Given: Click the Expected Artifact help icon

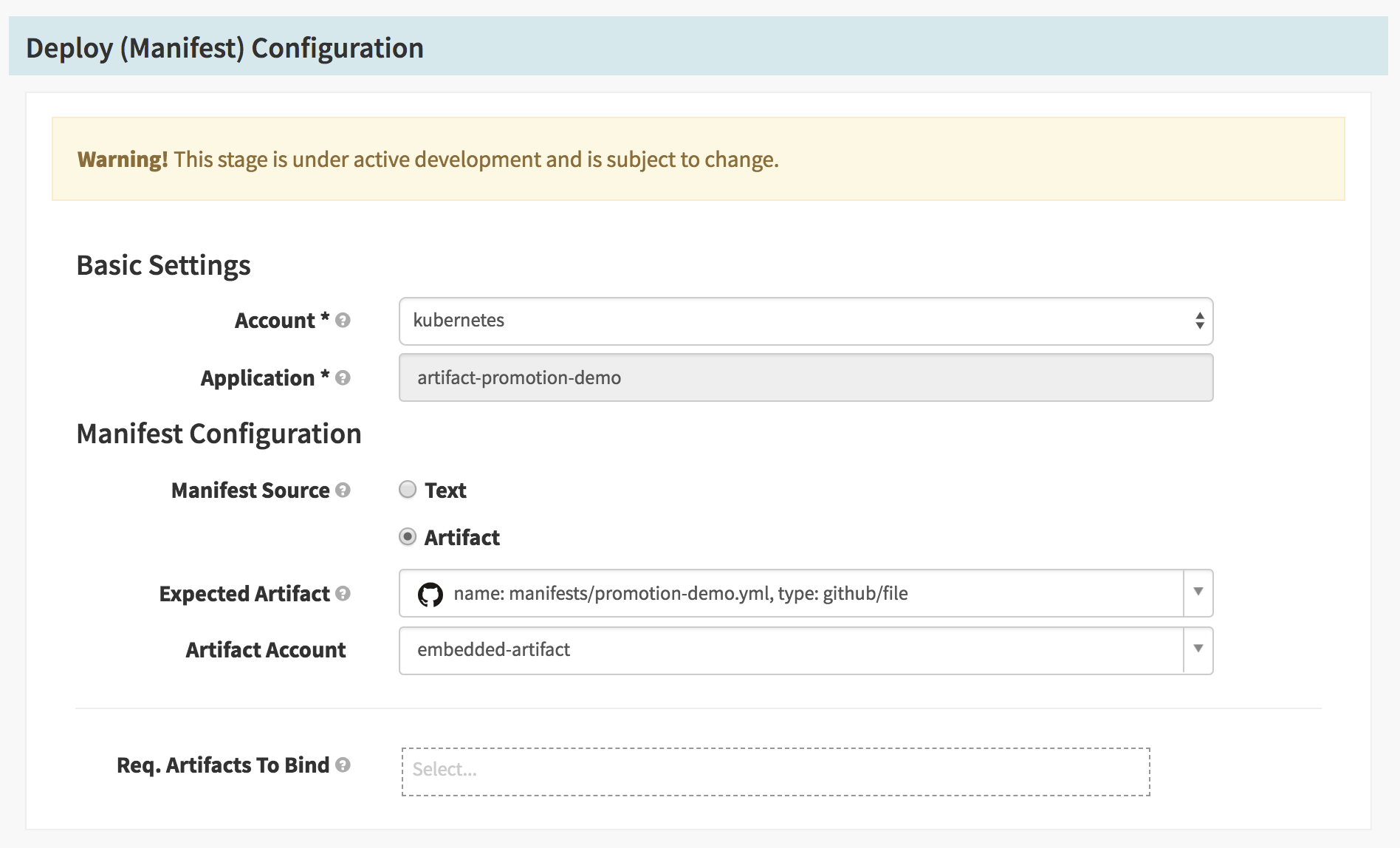Looking at the screenshot, I should [343, 594].
